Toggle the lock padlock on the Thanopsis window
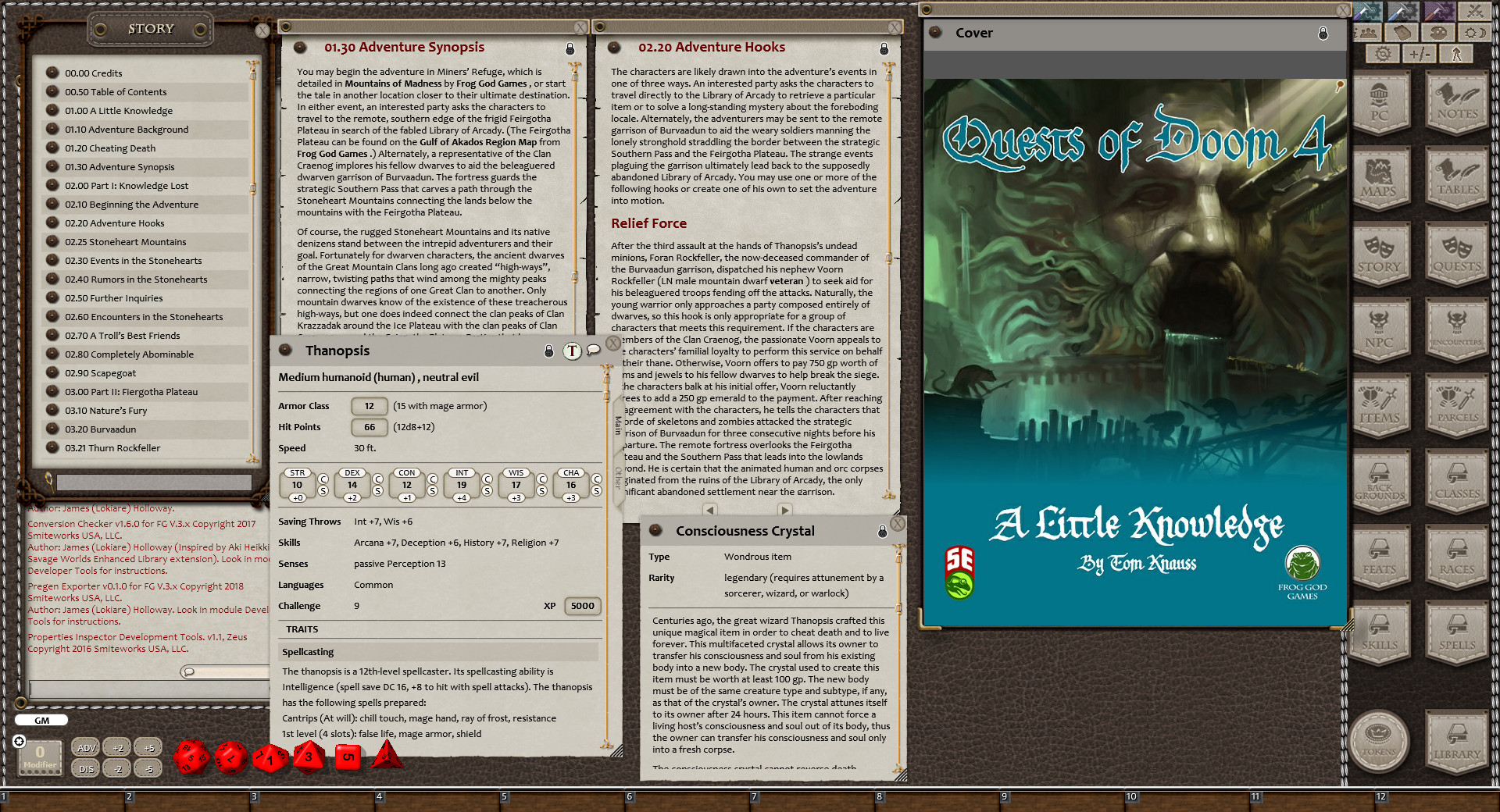 (551, 351)
